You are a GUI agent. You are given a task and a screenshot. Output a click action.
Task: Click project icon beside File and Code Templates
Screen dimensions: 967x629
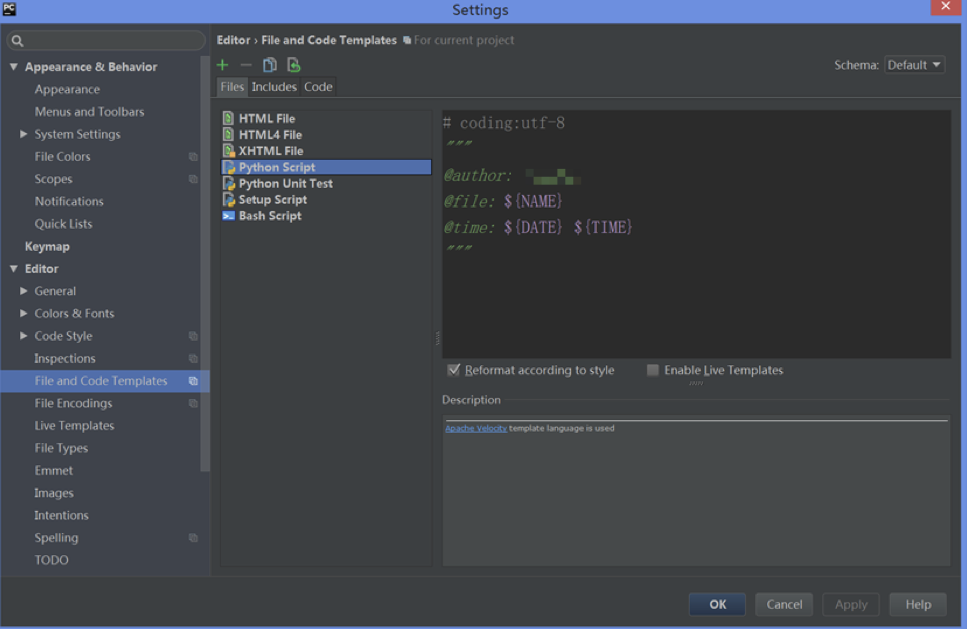pos(193,381)
